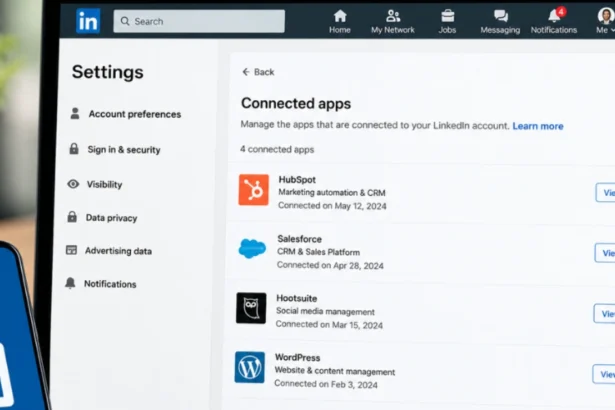Click the red notification count badge
The width and height of the screenshot is (615, 410).
561,12
